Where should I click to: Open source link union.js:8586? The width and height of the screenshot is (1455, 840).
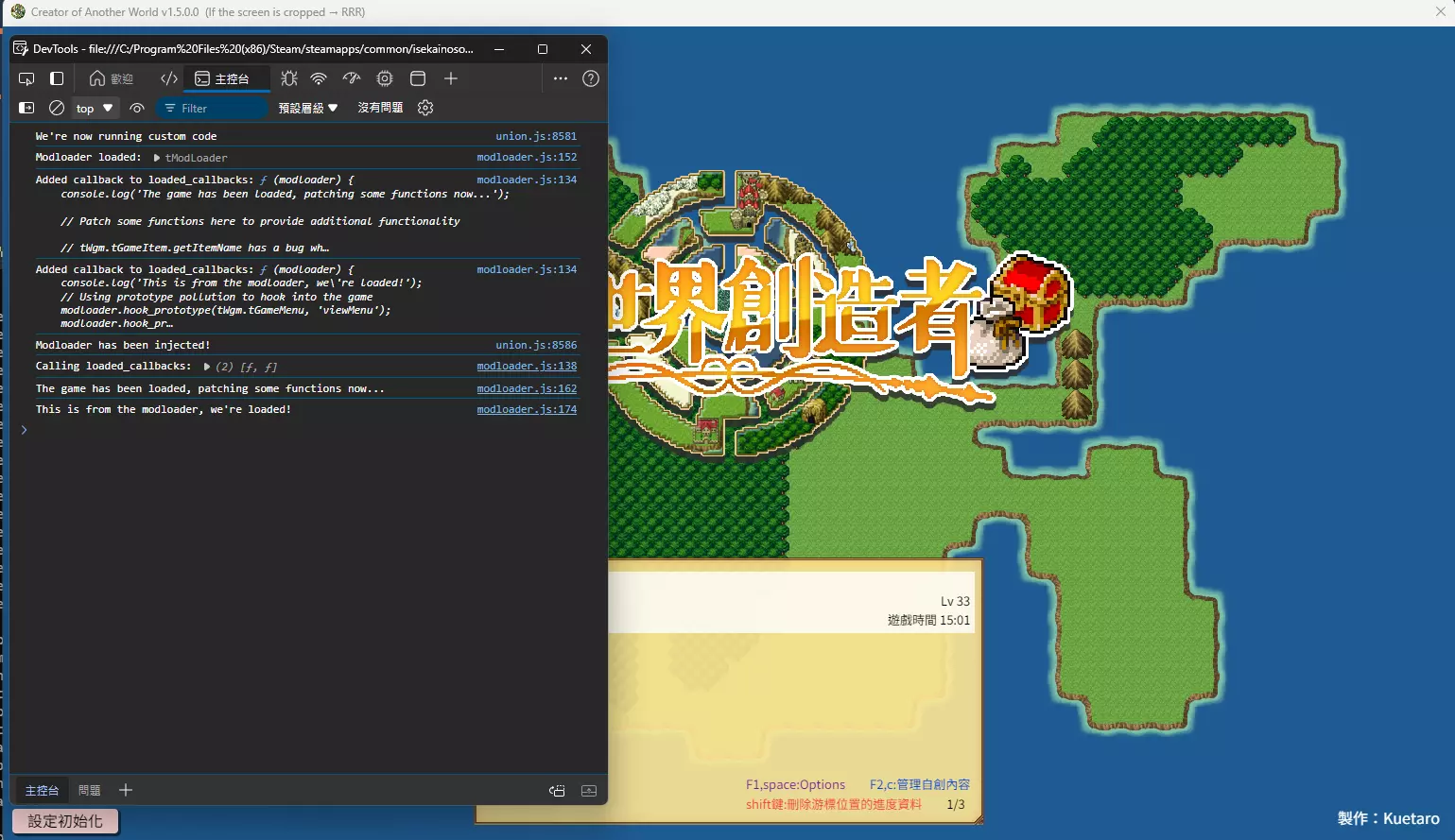(536, 345)
